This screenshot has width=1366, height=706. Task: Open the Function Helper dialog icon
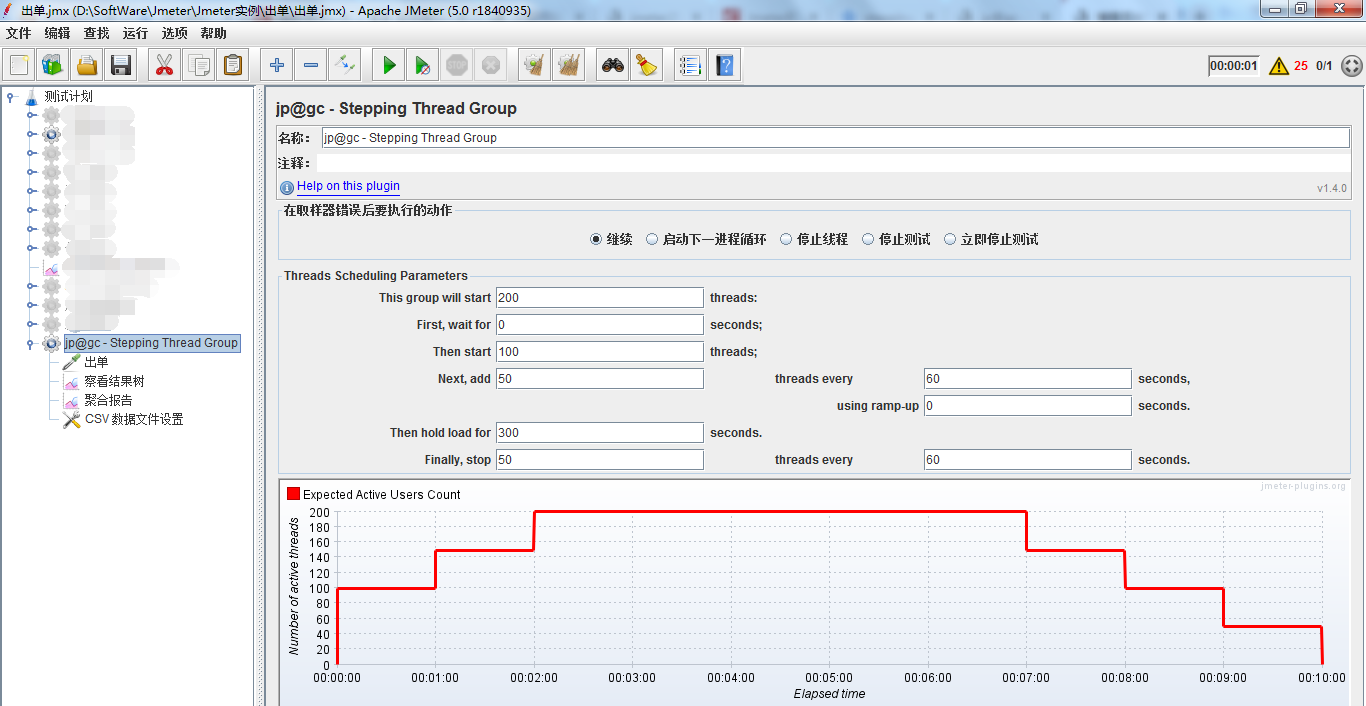coord(690,66)
